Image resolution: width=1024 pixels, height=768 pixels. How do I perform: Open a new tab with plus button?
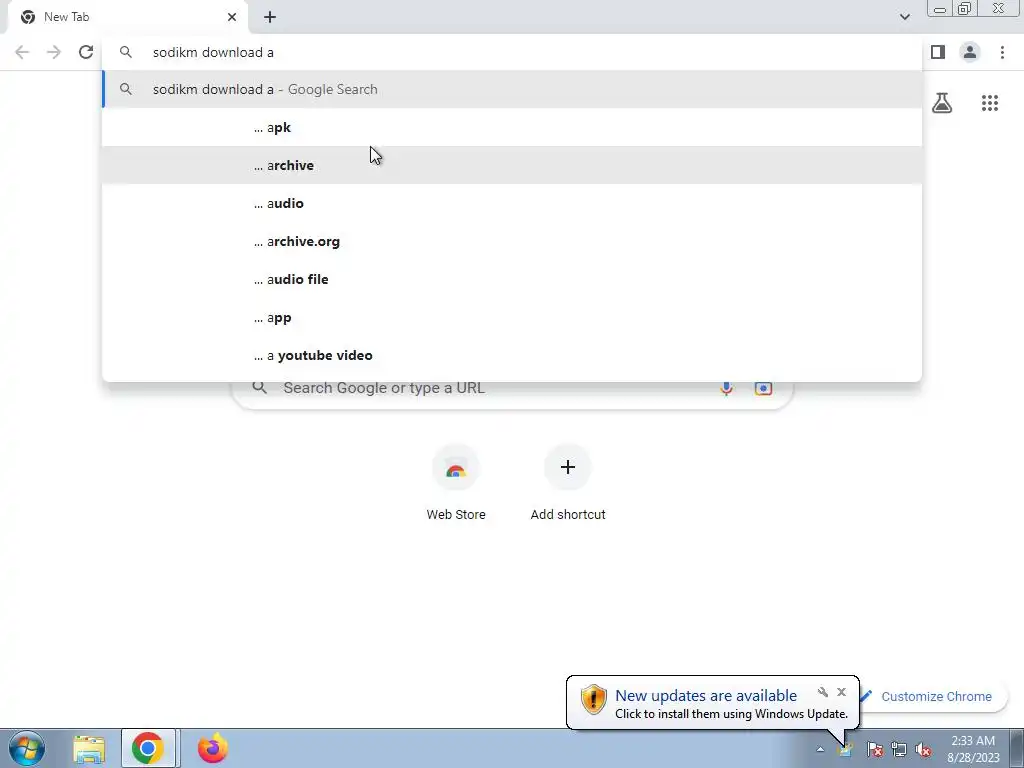pyautogui.click(x=270, y=17)
